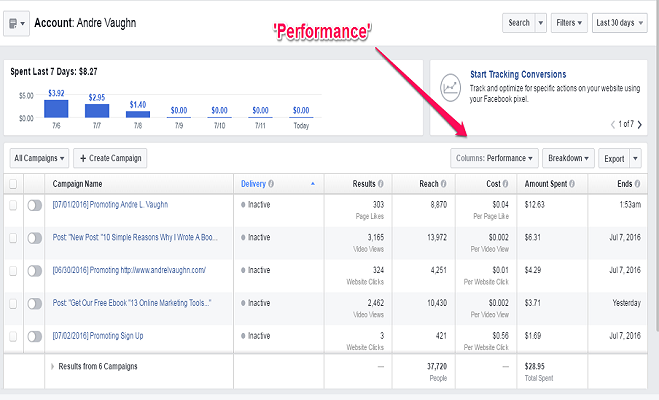Image resolution: width=659 pixels, height=400 pixels.
Task: Open the All Campaigns menu
Action: coord(39,158)
